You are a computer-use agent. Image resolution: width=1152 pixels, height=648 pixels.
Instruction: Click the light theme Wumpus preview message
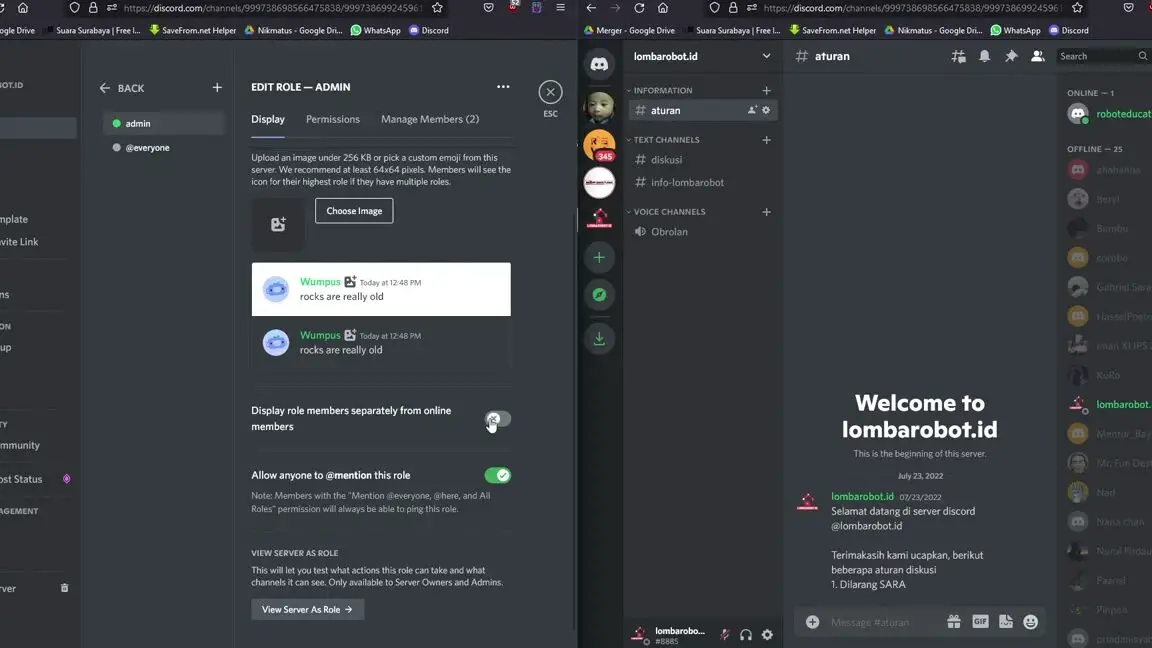(381, 289)
